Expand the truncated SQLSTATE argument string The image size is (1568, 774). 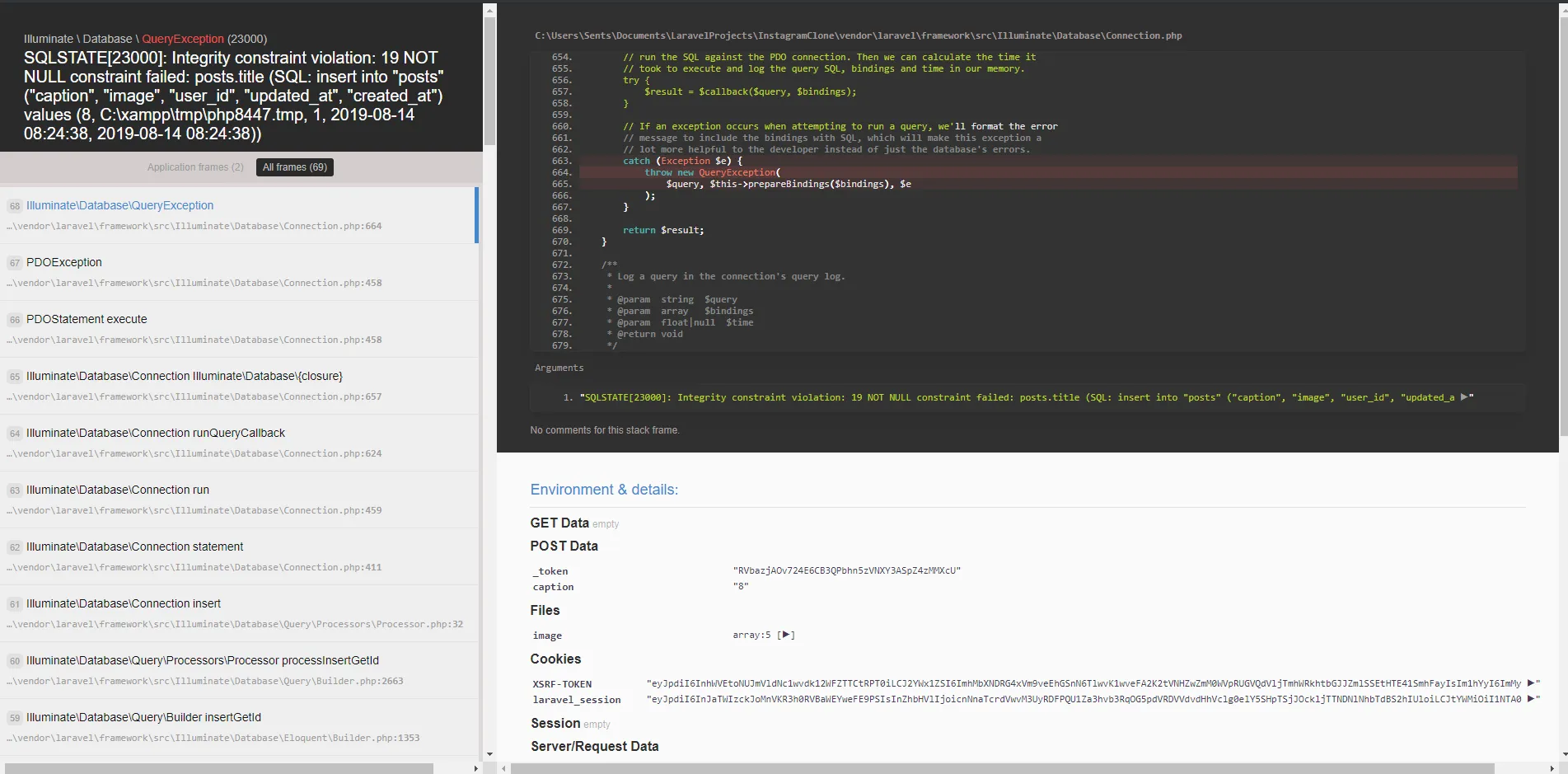[x=1464, y=397]
